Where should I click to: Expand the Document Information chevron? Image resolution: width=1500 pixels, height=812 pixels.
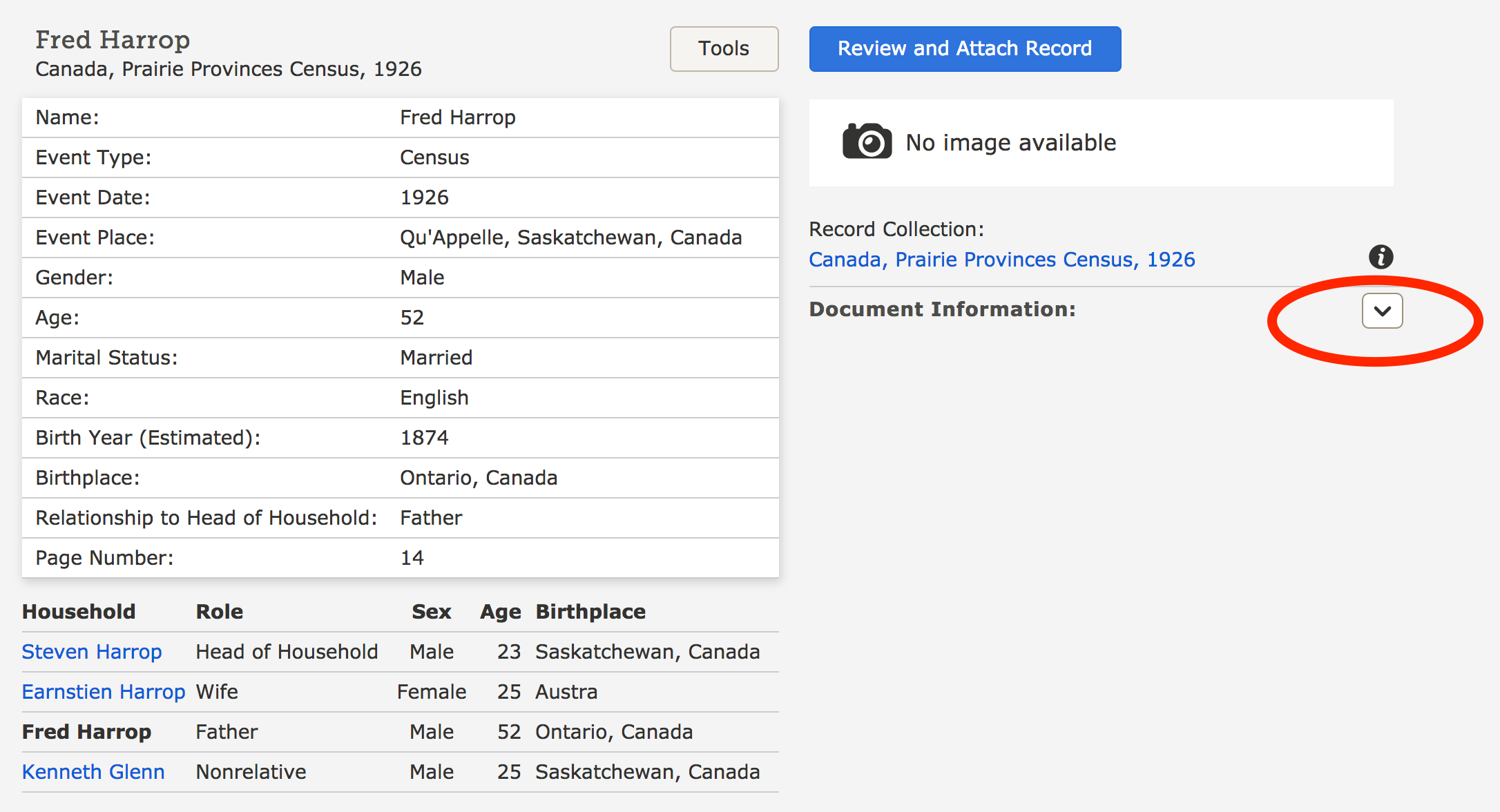tap(1382, 311)
